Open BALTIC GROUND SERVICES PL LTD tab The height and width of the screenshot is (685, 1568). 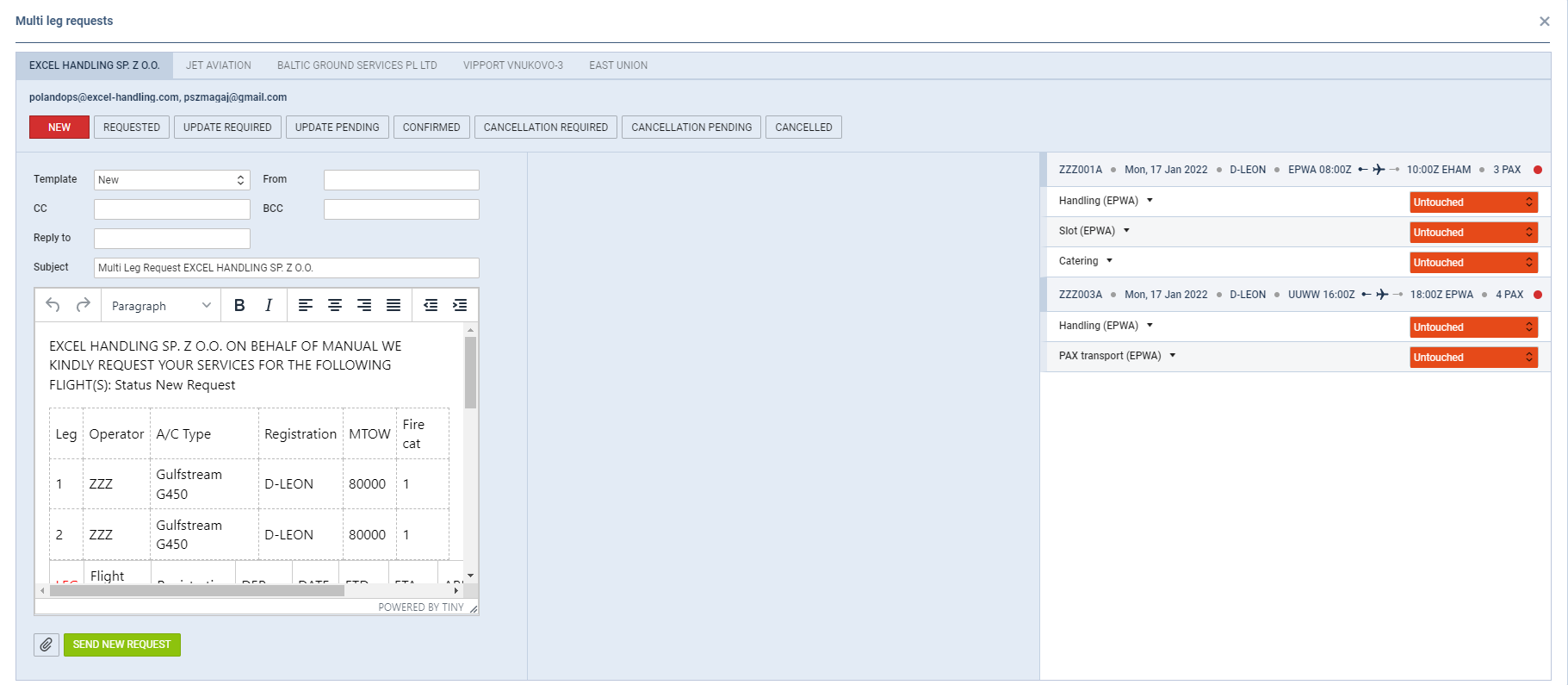click(x=357, y=65)
